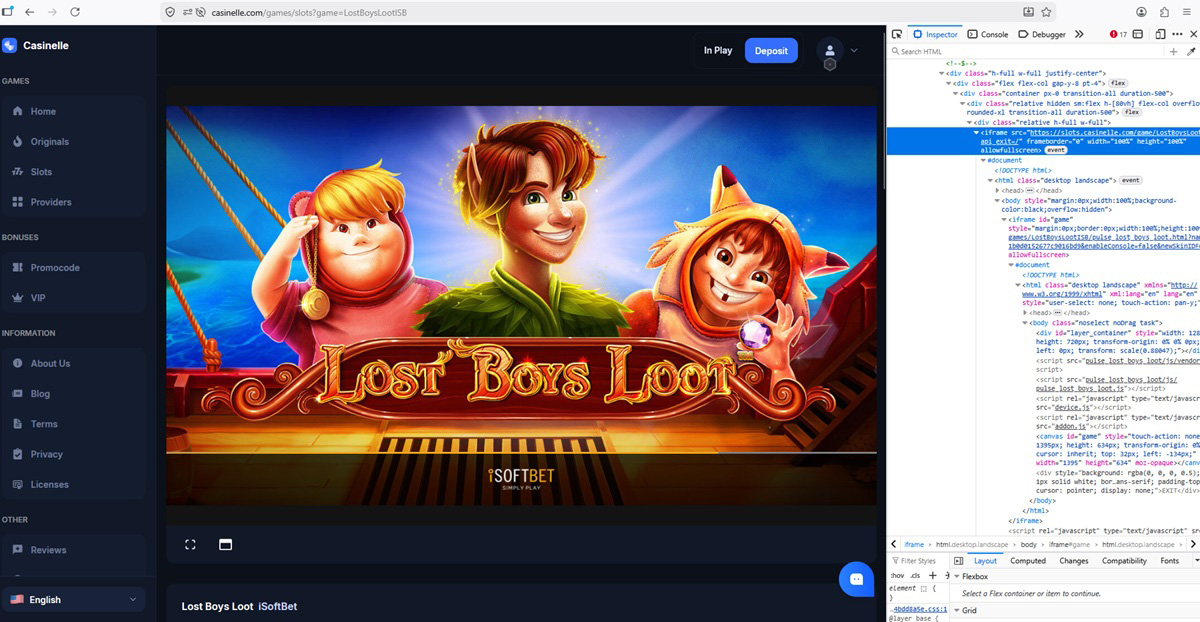Toggle the 3-pane inspector sidebar
The image size is (1200, 622).
tap(958, 561)
